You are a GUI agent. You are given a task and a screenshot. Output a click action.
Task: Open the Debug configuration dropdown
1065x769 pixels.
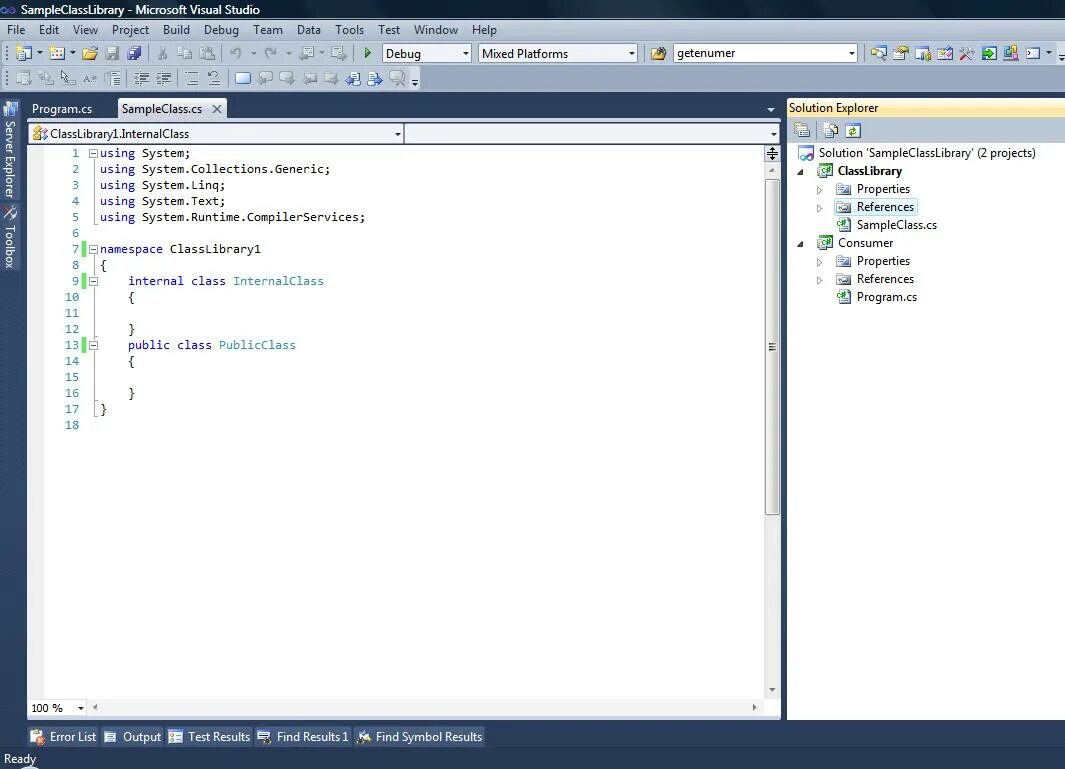[x=465, y=53]
